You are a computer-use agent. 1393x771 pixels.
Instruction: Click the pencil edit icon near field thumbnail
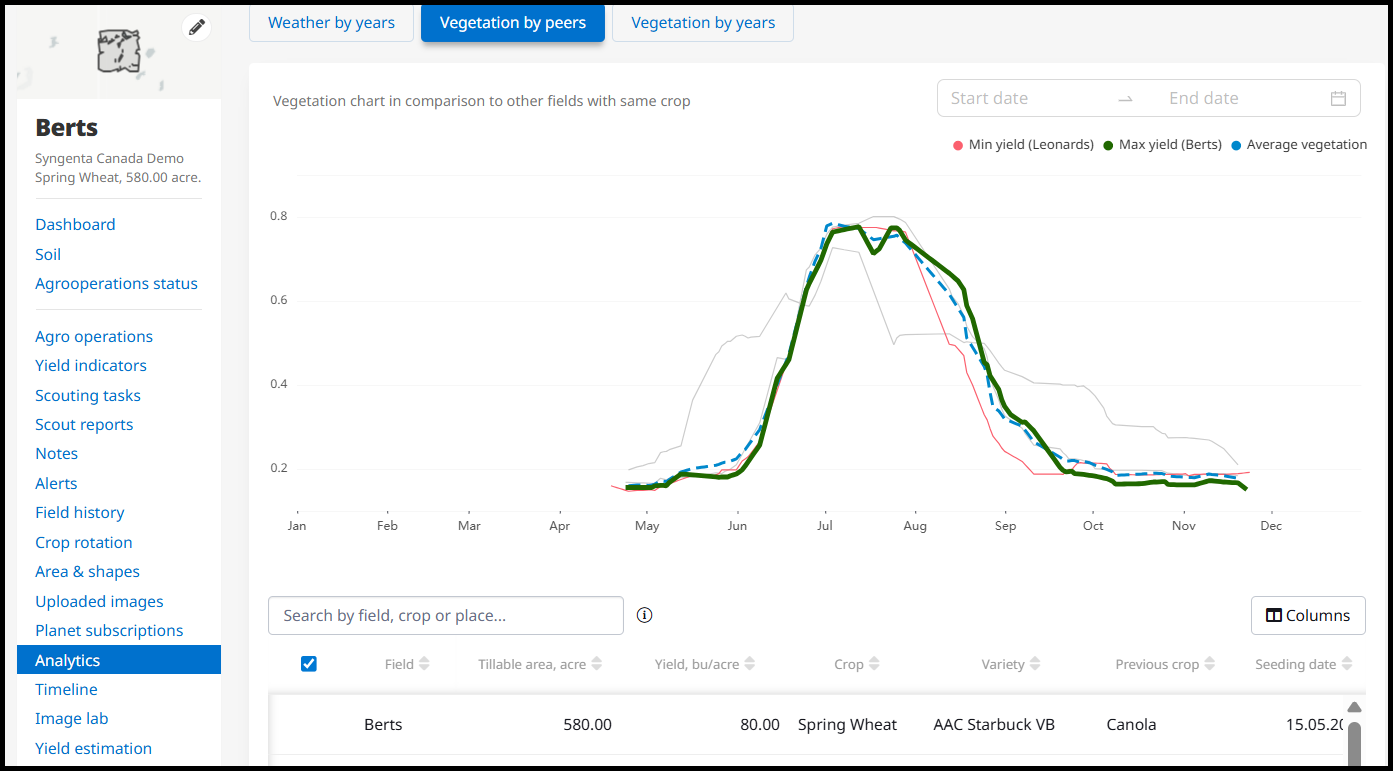point(197,27)
